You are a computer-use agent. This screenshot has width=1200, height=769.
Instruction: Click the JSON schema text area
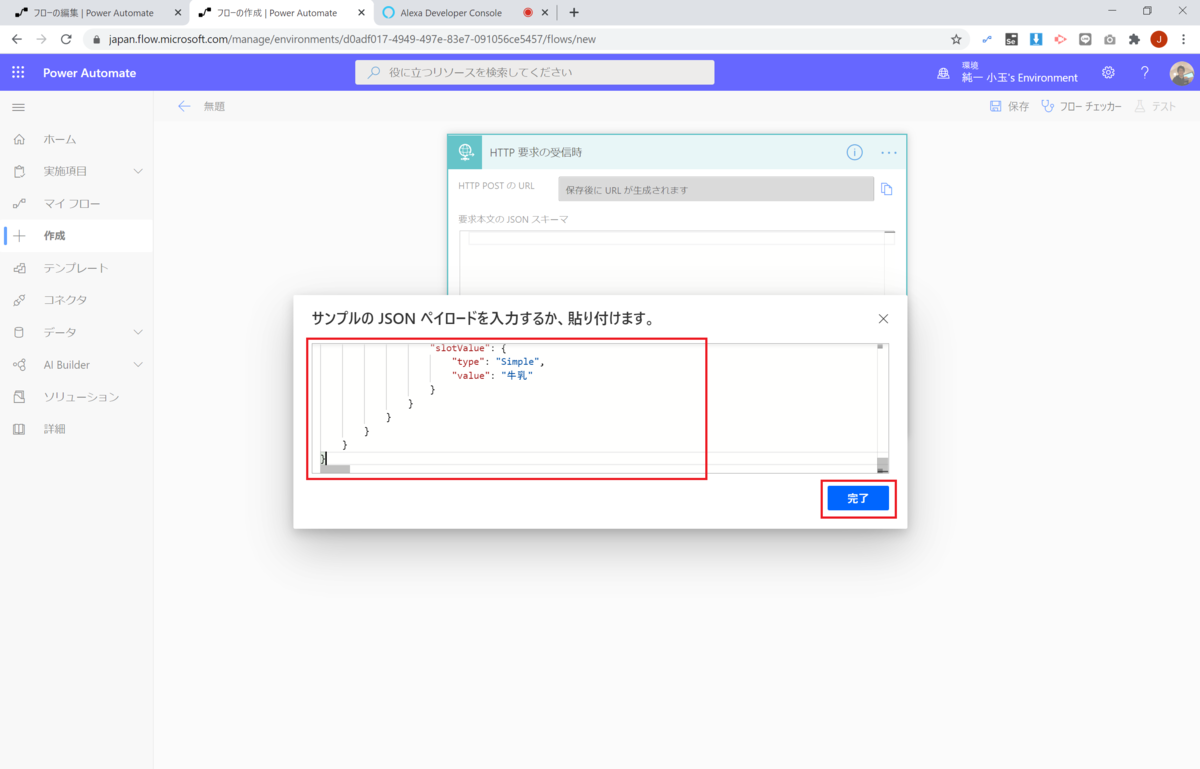pos(676,262)
